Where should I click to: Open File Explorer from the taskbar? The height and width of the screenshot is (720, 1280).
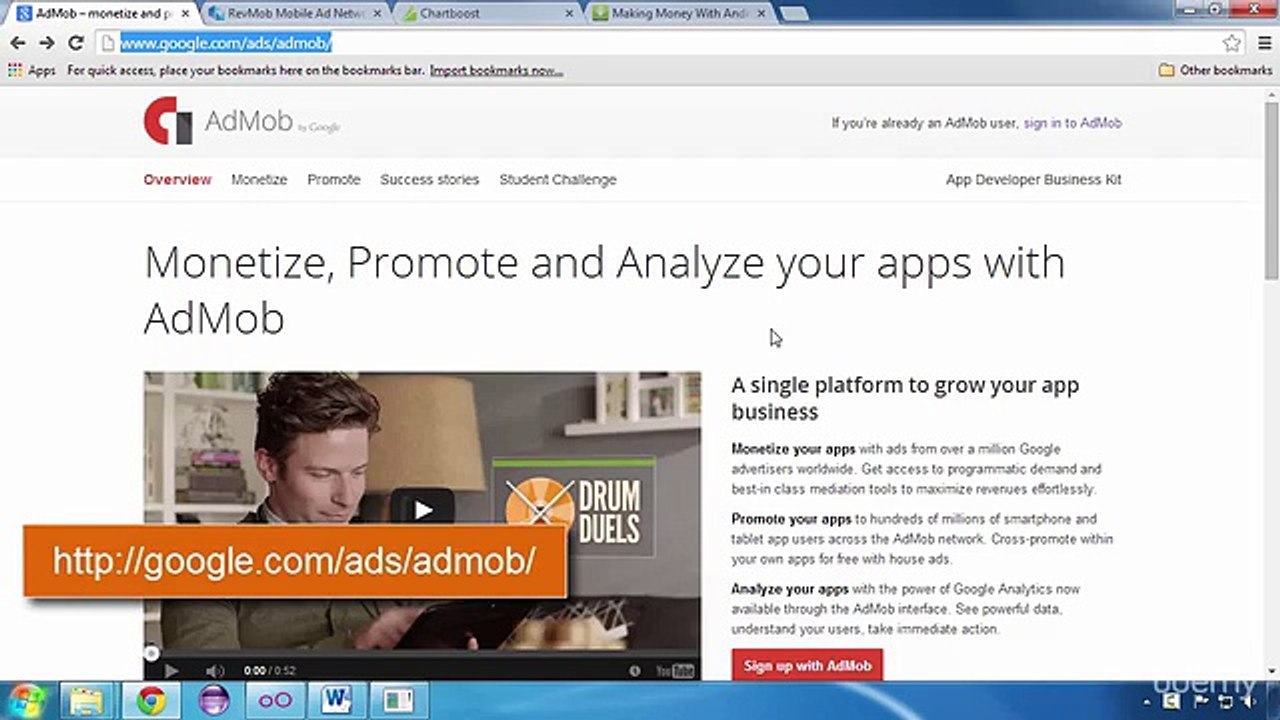[89, 701]
